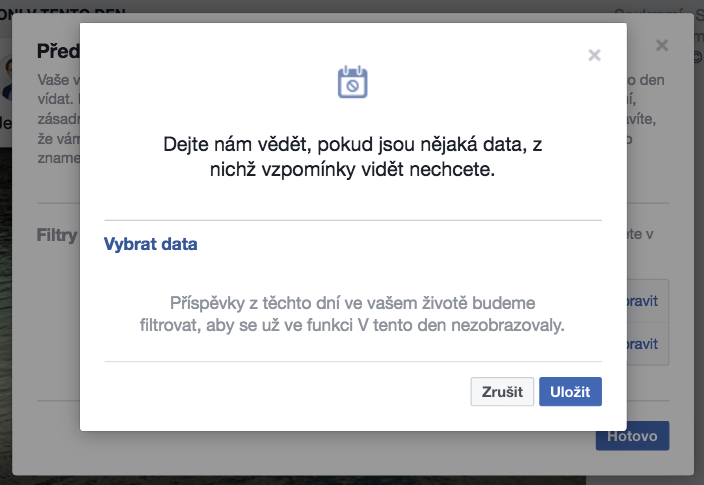Image resolution: width=704 pixels, height=485 pixels.
Task: Click the blocked calendar icon
Action: [x=352, y=82]
